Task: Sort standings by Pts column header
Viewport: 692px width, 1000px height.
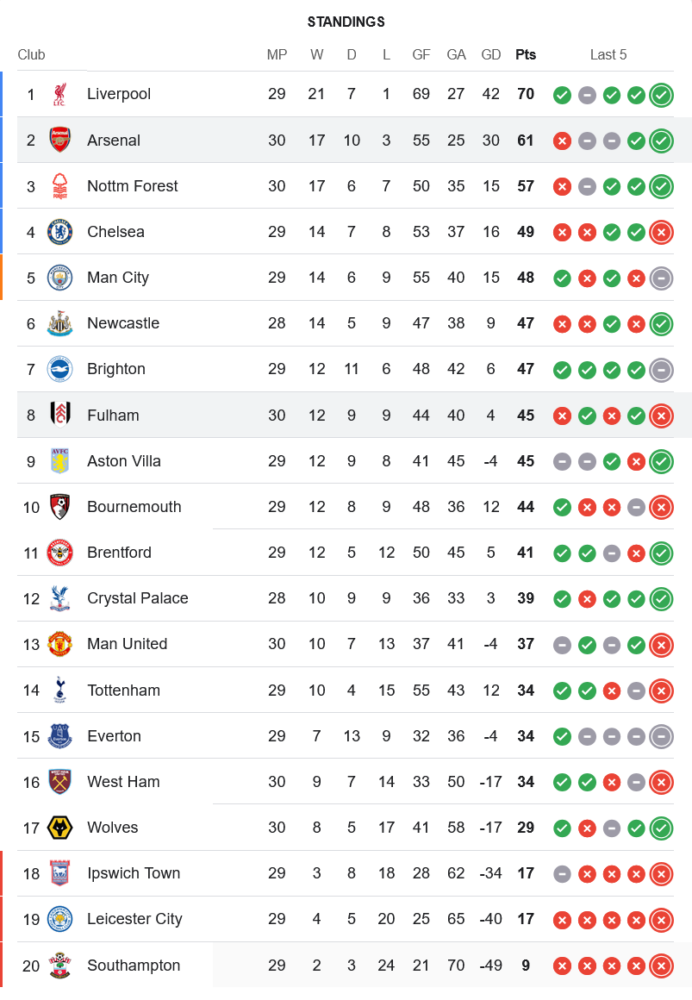Action: pyautogui.click(x=525, y=55)
